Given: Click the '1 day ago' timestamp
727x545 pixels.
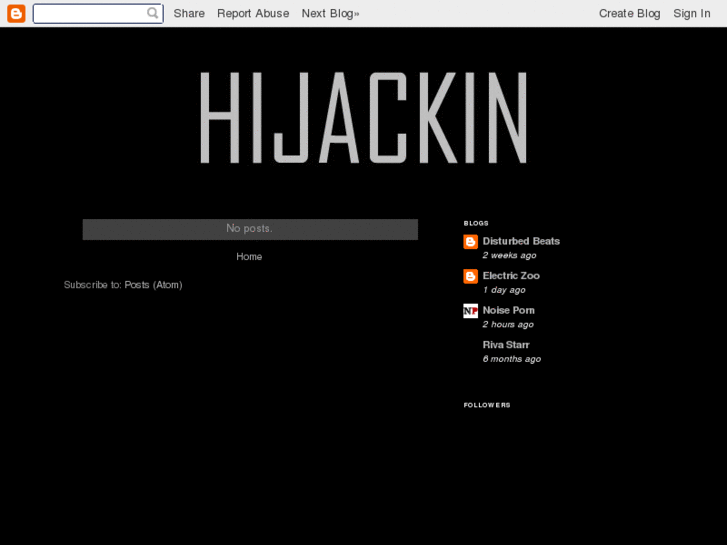Looking at the screenshot, I should (504, 290).
